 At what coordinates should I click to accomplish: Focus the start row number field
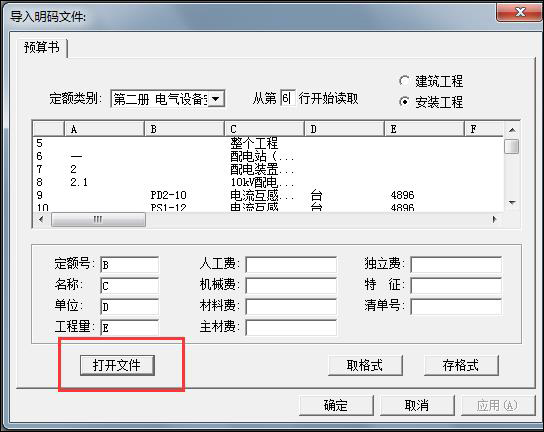click(288, 98)
